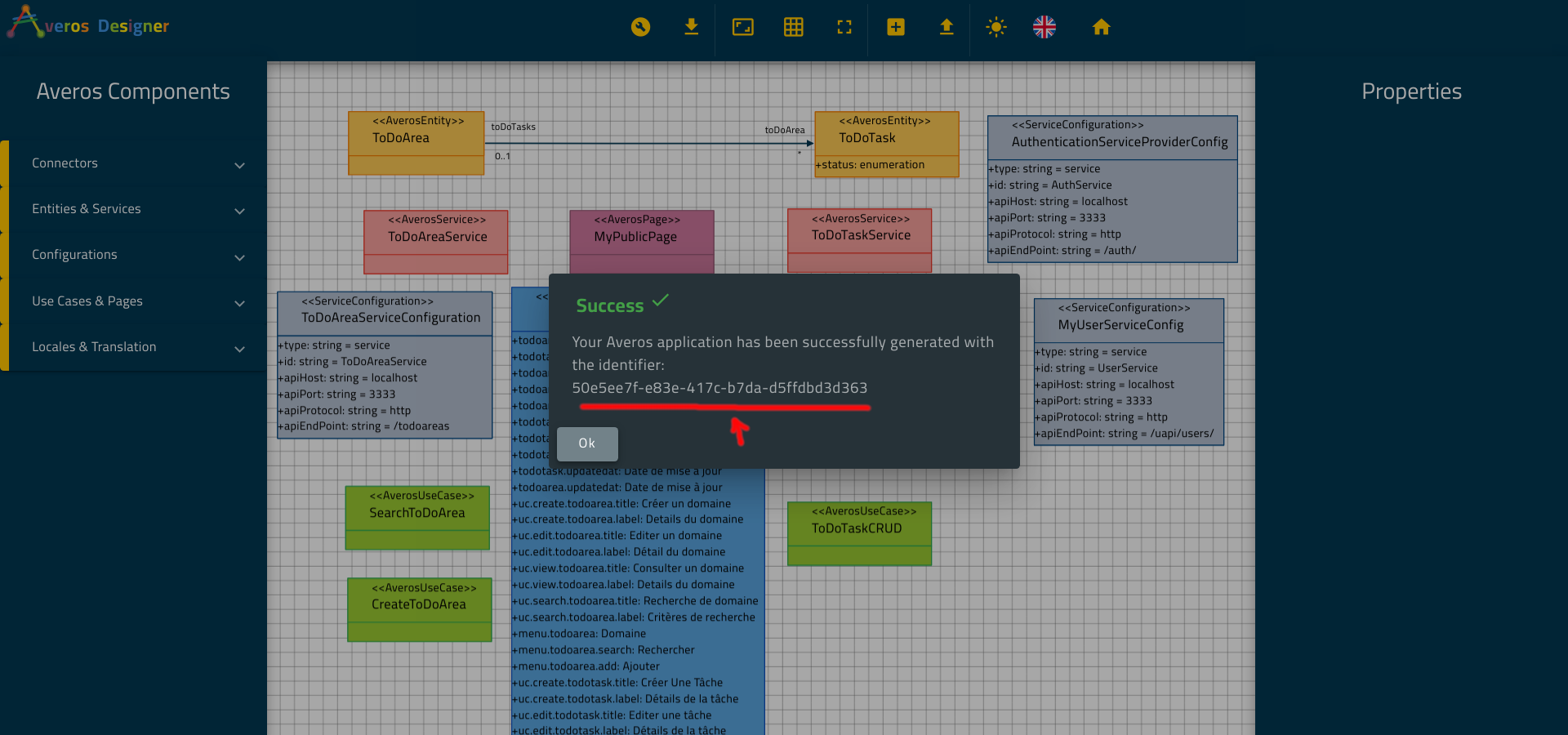
Task: Click the upload arrow icon in toolbar
Action: (x=946, y=27)
